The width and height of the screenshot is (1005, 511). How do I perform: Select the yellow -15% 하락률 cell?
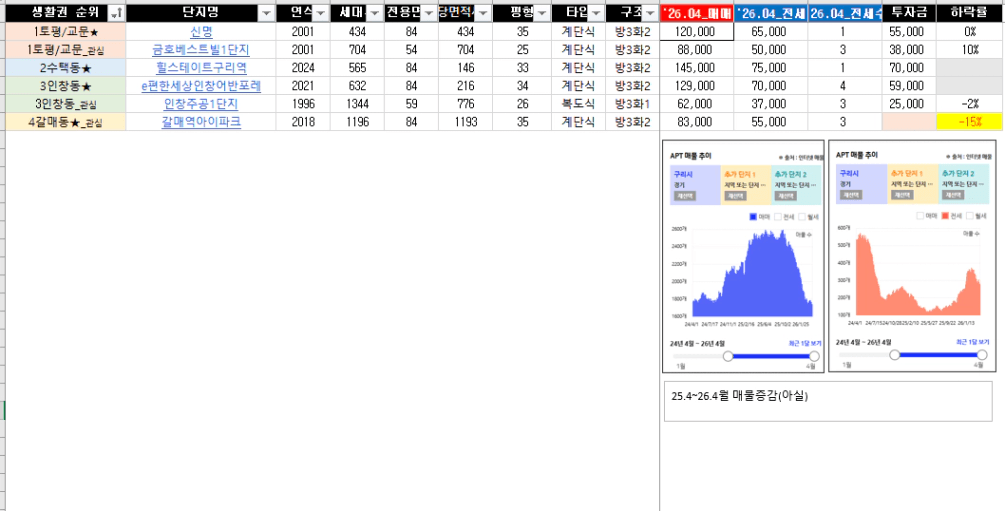[x=966, y=122]
